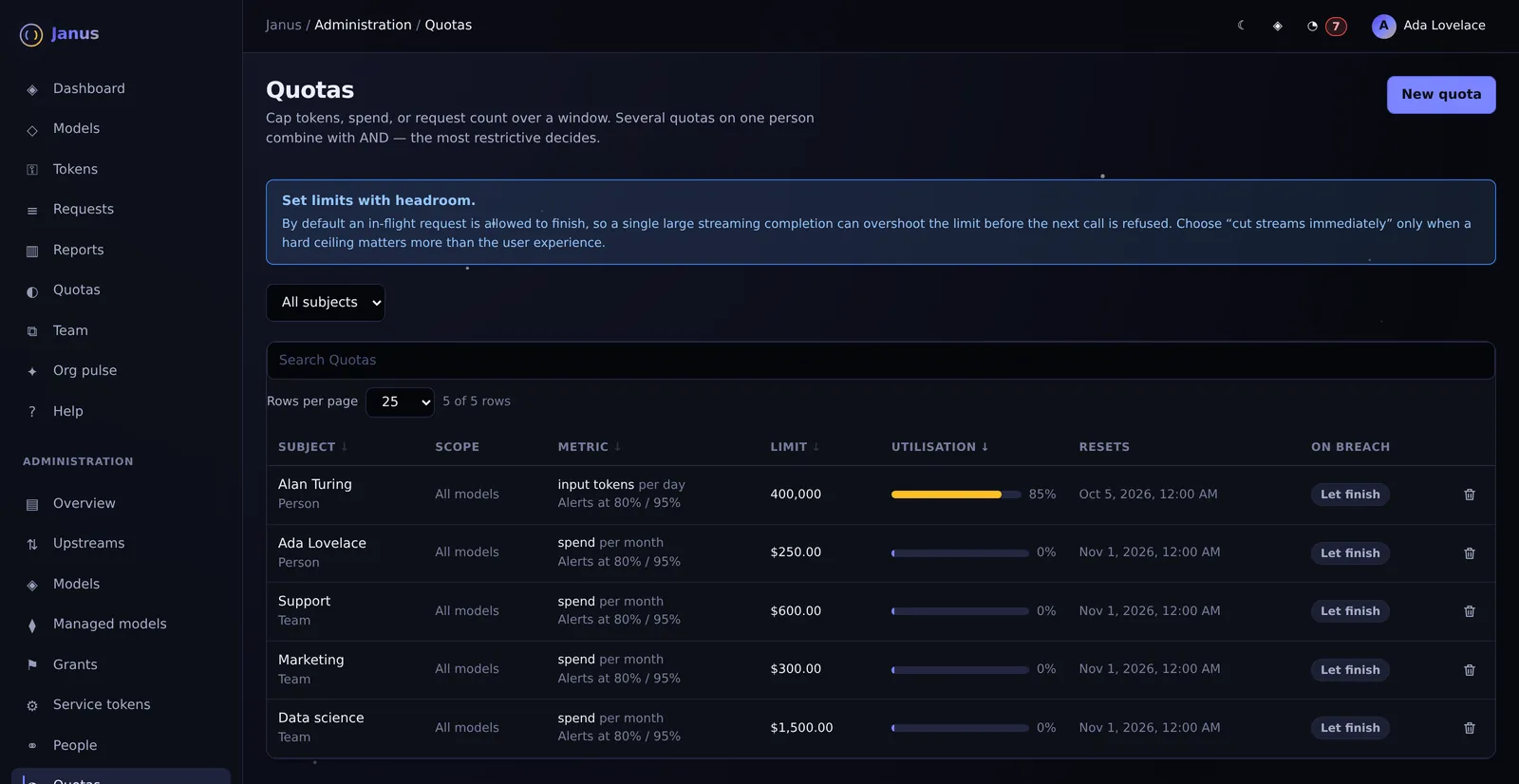
Task: Toggle dark mode moon icon
Action: click(x=1242, y=26)
